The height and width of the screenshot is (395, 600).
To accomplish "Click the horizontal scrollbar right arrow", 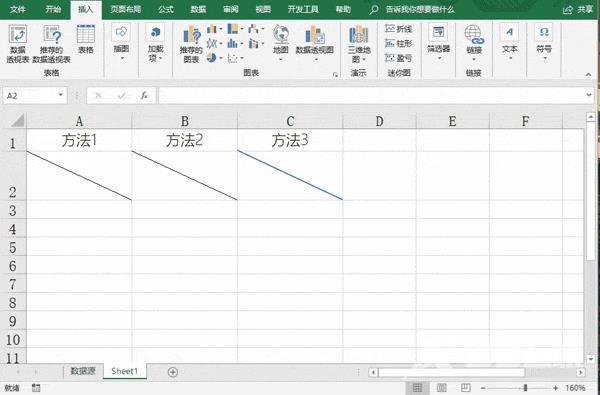I will click(x=581, y=372).
